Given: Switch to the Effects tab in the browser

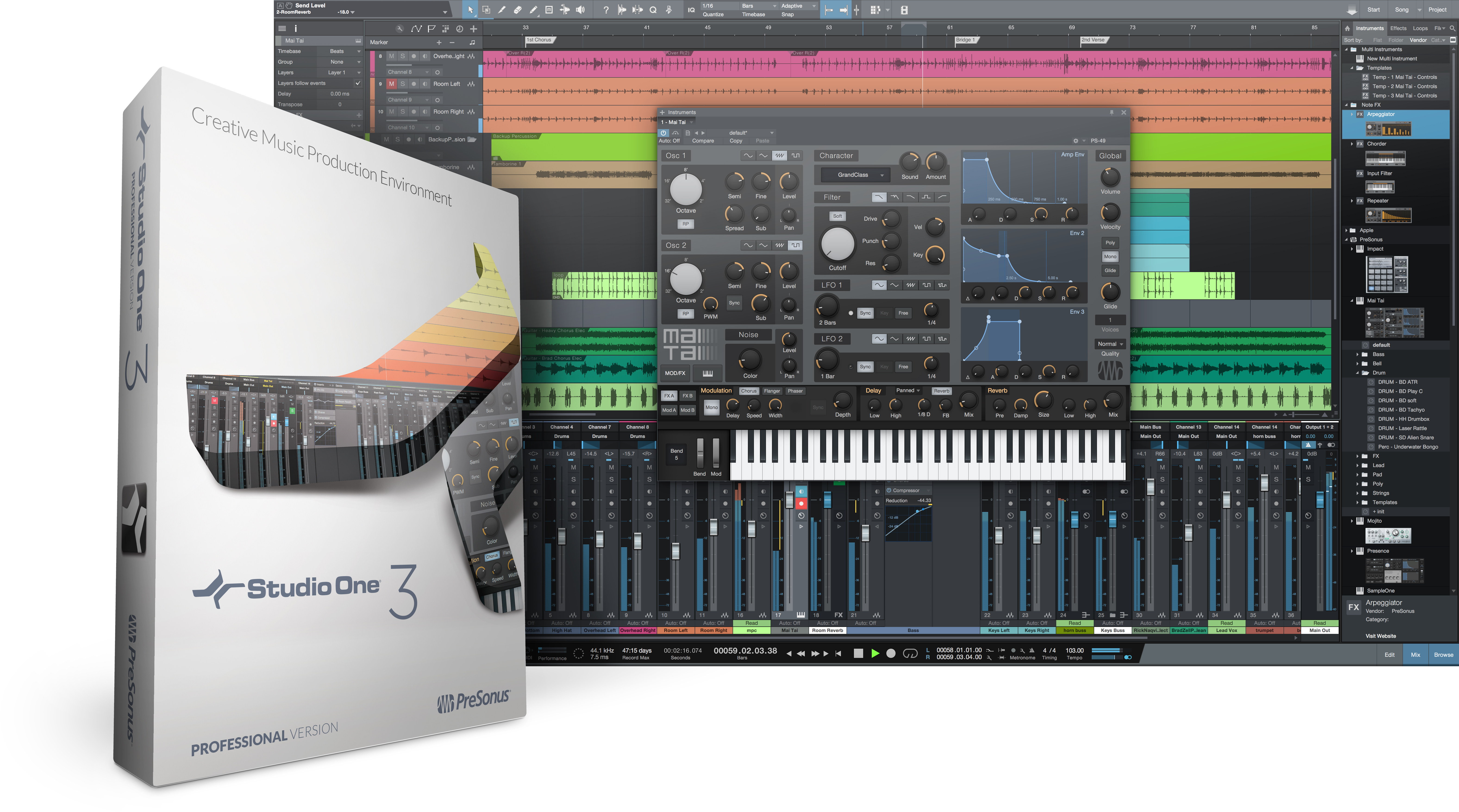Looking at the screenshot, I should 1398,28.
